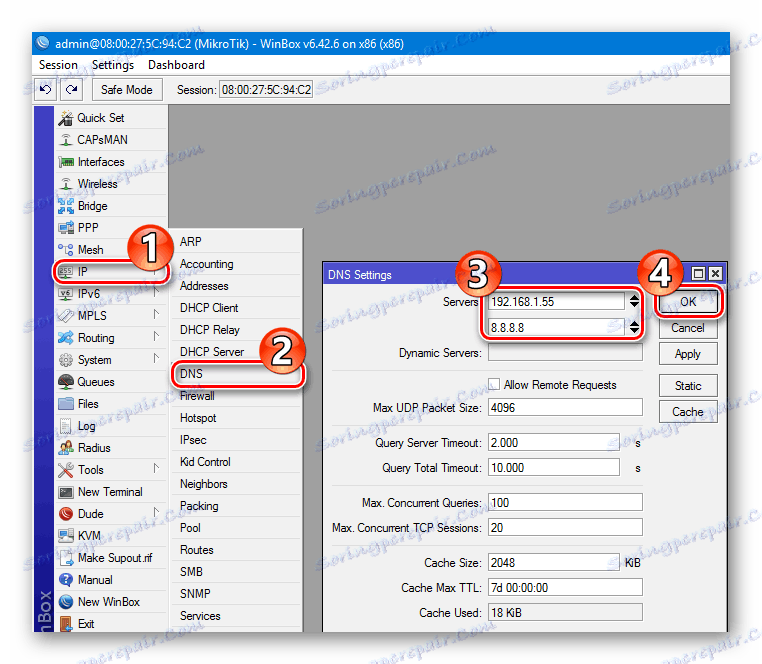Viewport: 762px width, 664px height.
Task: Click the Max UDP Packet Size field
Action: pos(565,407)
